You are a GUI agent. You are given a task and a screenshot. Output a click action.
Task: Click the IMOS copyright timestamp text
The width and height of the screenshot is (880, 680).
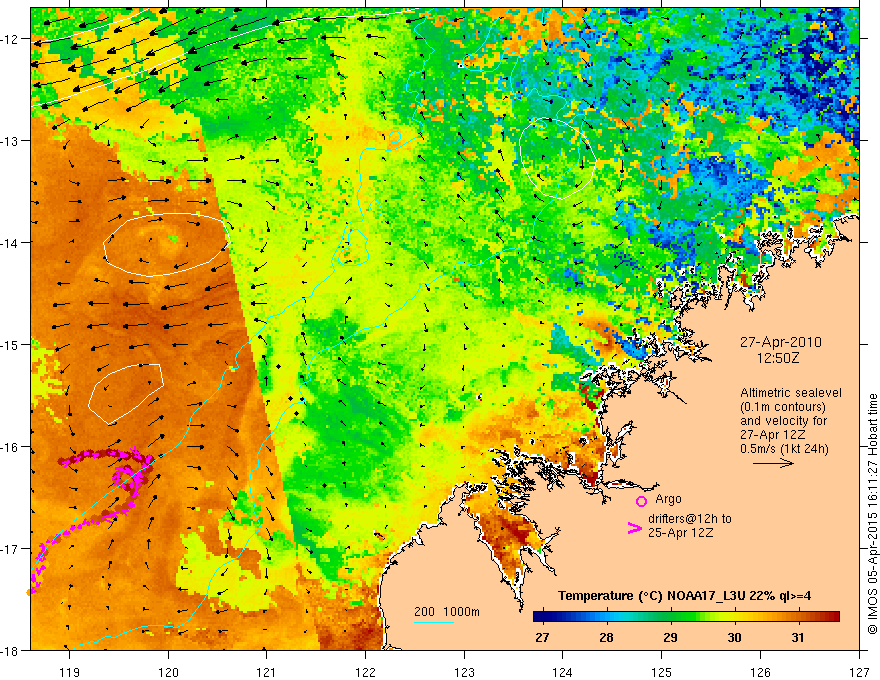coord(872,514)
